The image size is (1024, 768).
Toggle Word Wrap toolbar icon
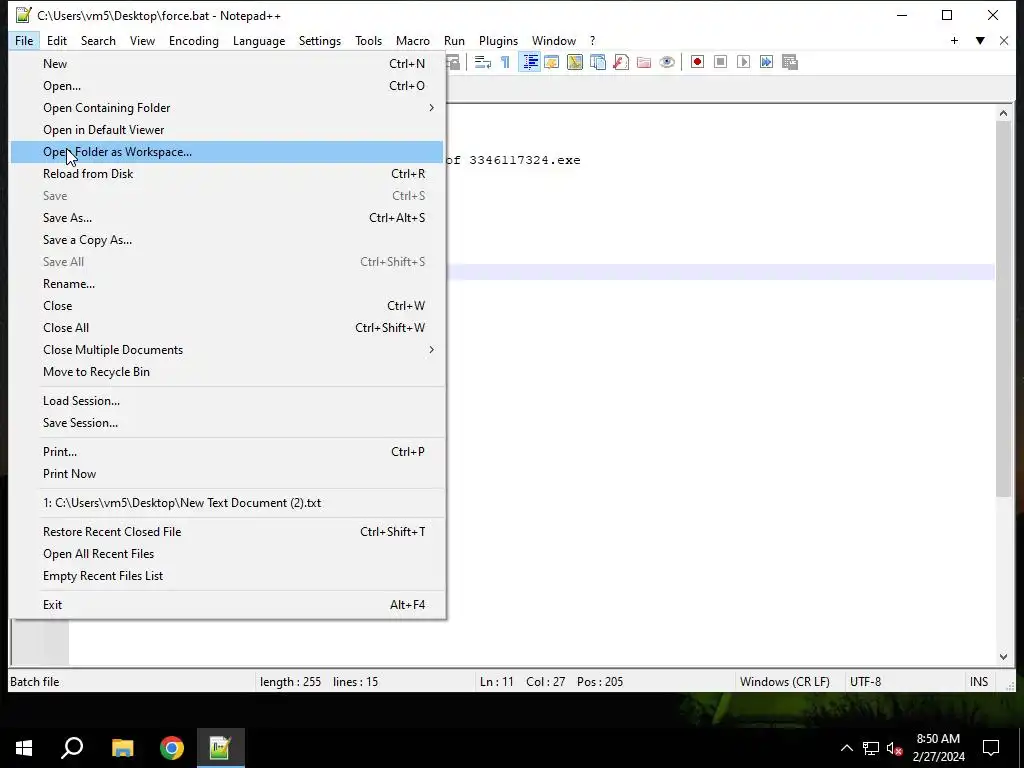click(483, 62)
